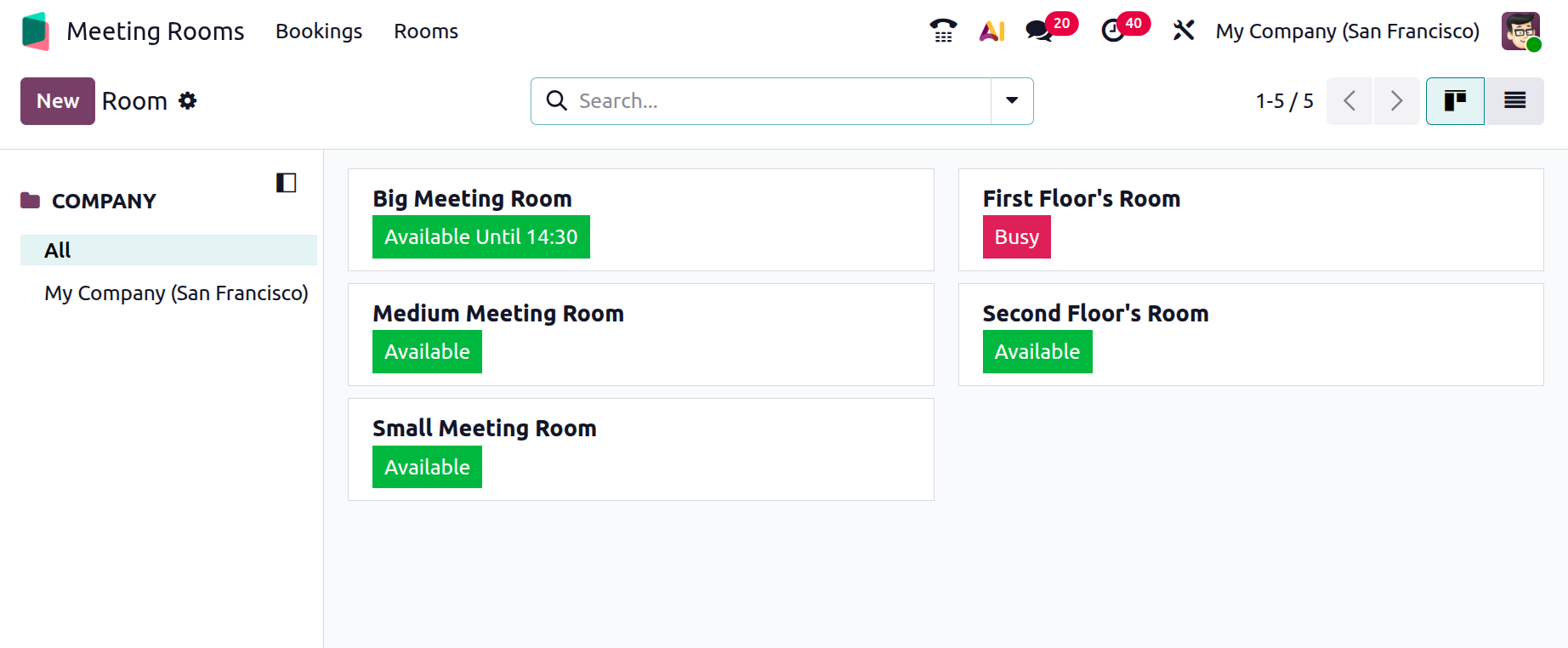Open the My Company (San Francisco) company switcher
1568x648 pixels.
pos(1347,31)
